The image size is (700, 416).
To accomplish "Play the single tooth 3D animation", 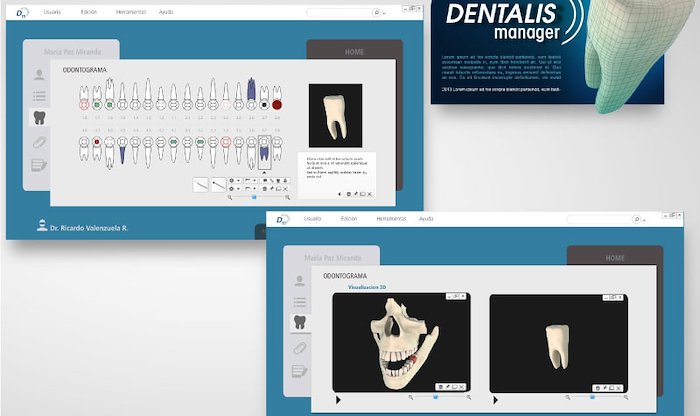I will (x=495, y=400).
